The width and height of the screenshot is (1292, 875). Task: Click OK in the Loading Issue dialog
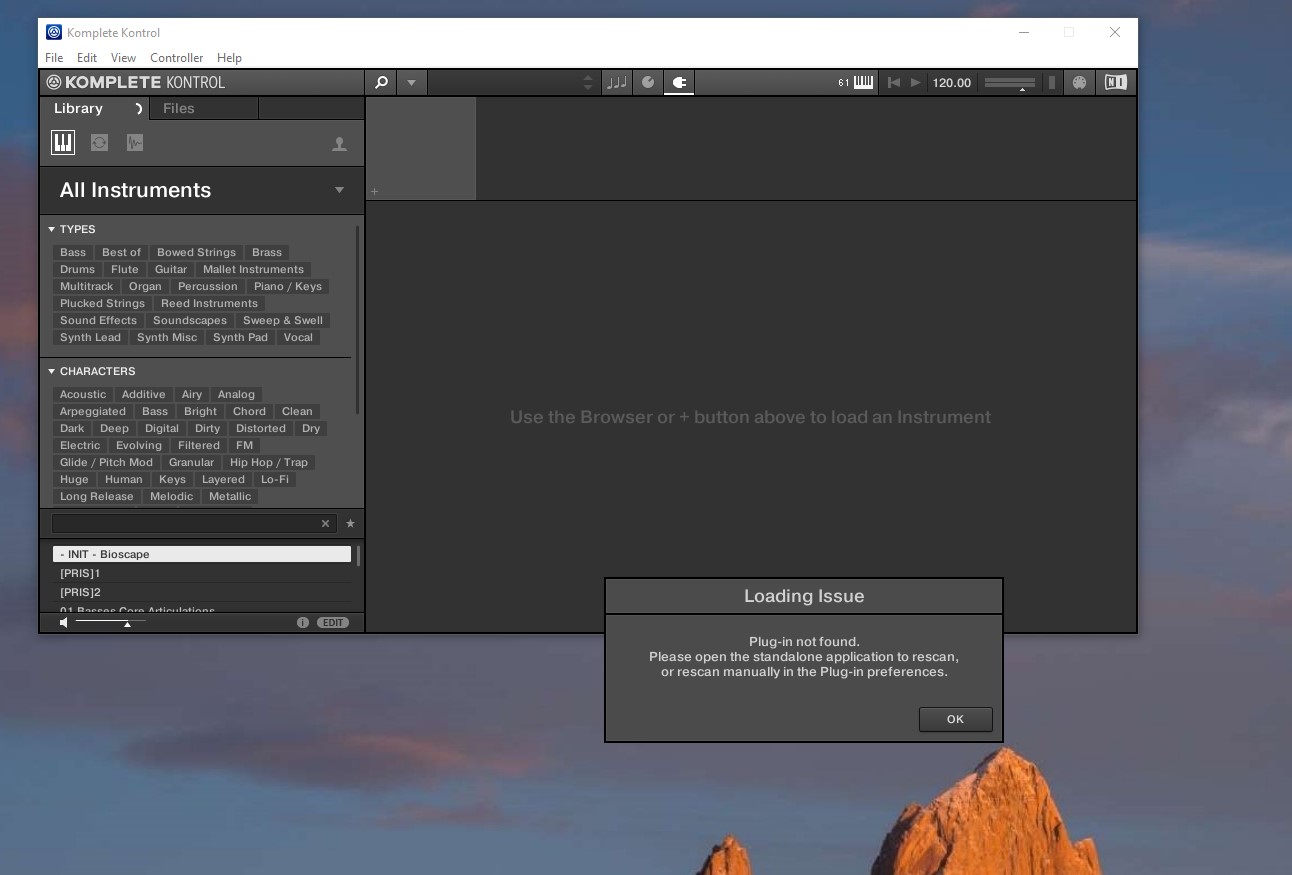click(x=955, y=719)
